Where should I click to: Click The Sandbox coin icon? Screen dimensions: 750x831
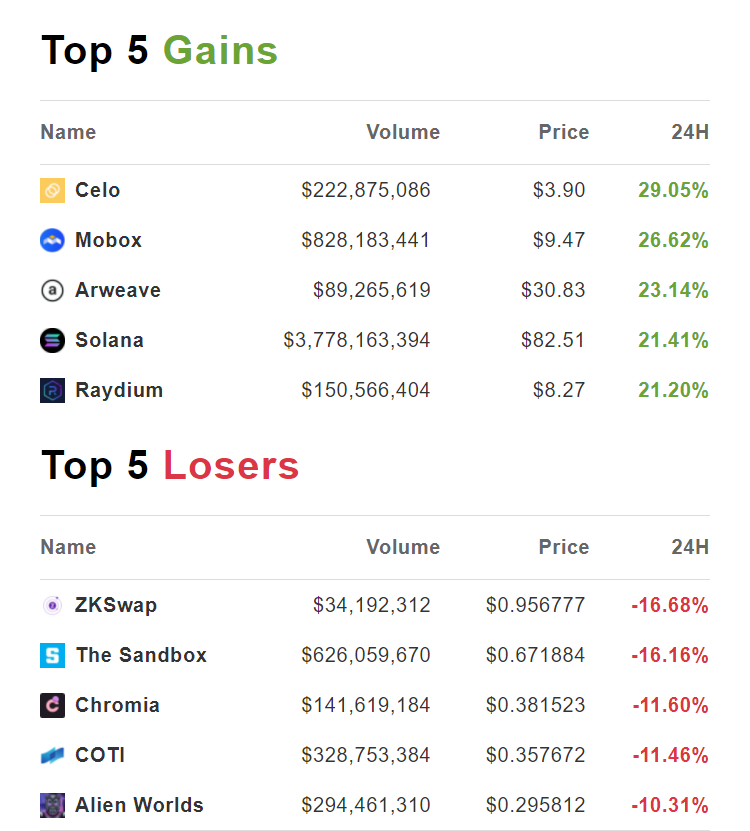pos(52,655)
